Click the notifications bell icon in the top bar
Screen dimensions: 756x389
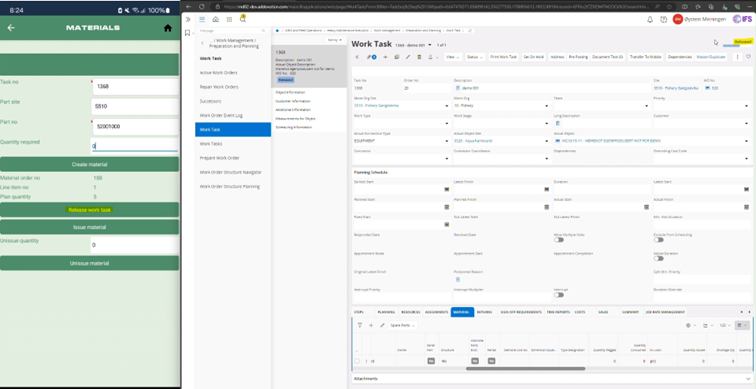click(x=649, y=19)
